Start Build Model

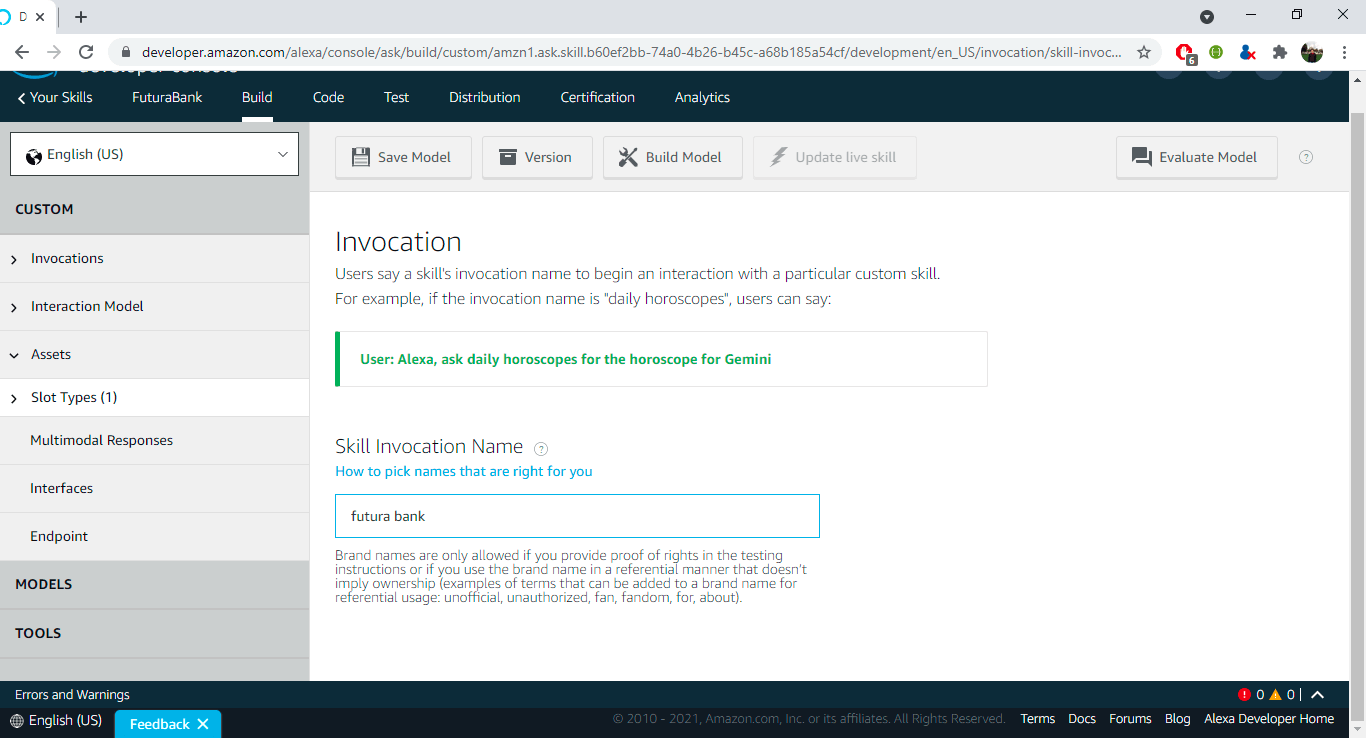(x=672, y=157)
